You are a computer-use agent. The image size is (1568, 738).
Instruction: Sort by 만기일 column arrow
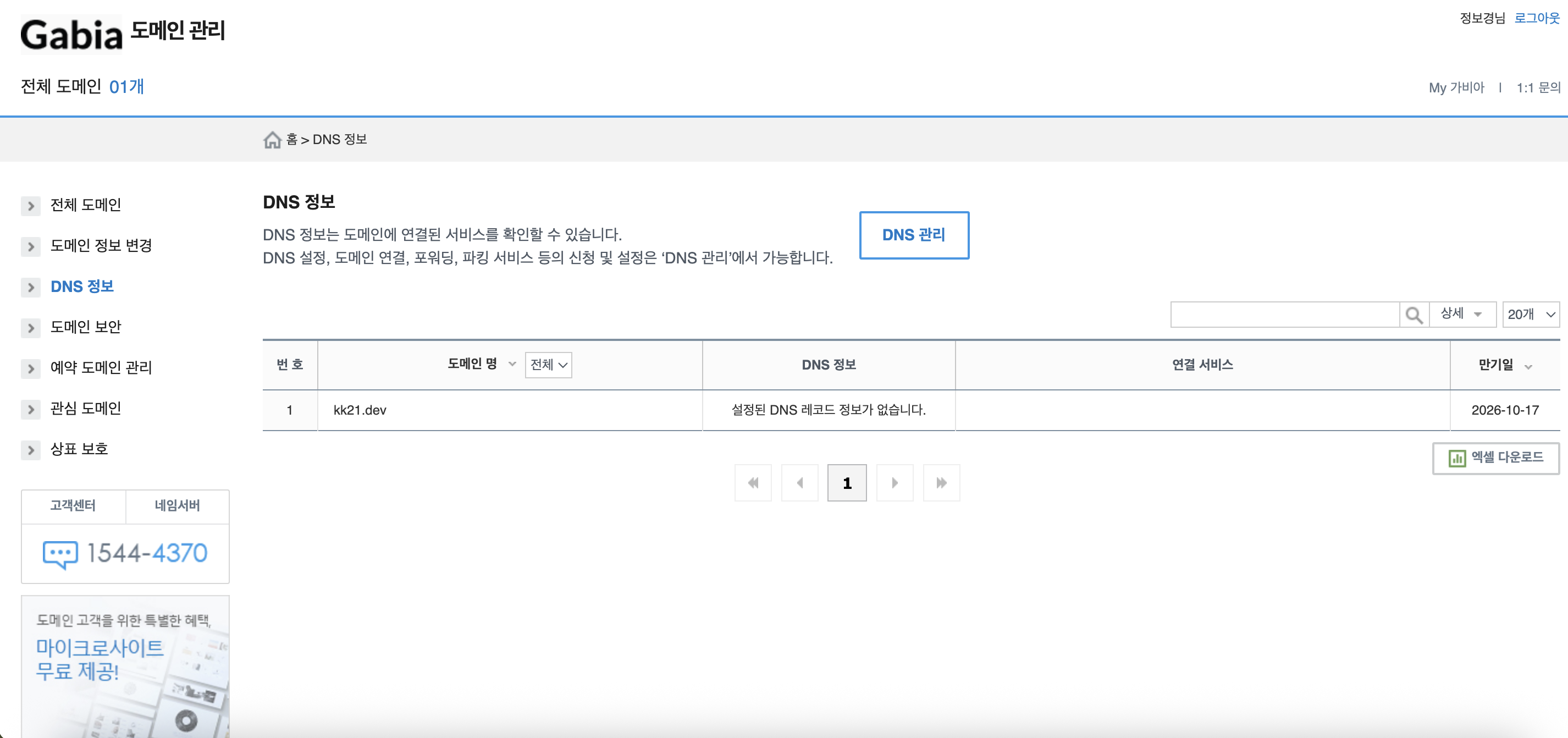tap(1528, 367)
